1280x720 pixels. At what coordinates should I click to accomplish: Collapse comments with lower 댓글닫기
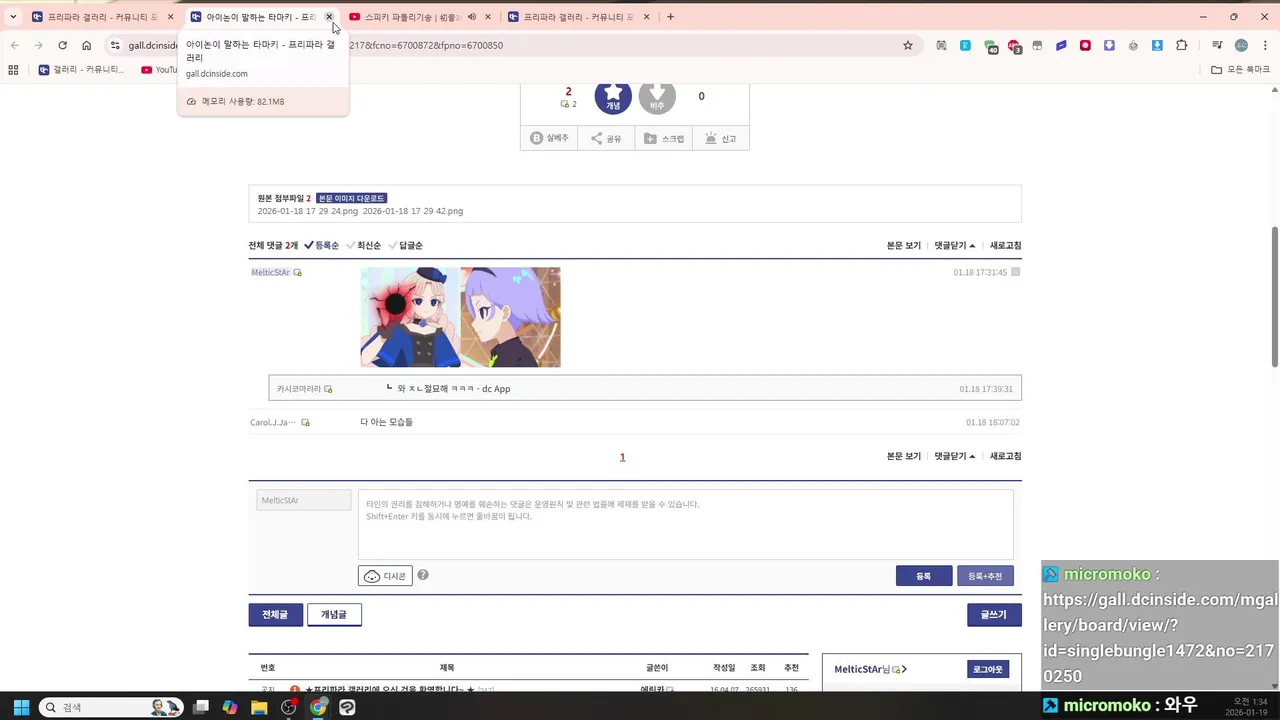point(955,456)
